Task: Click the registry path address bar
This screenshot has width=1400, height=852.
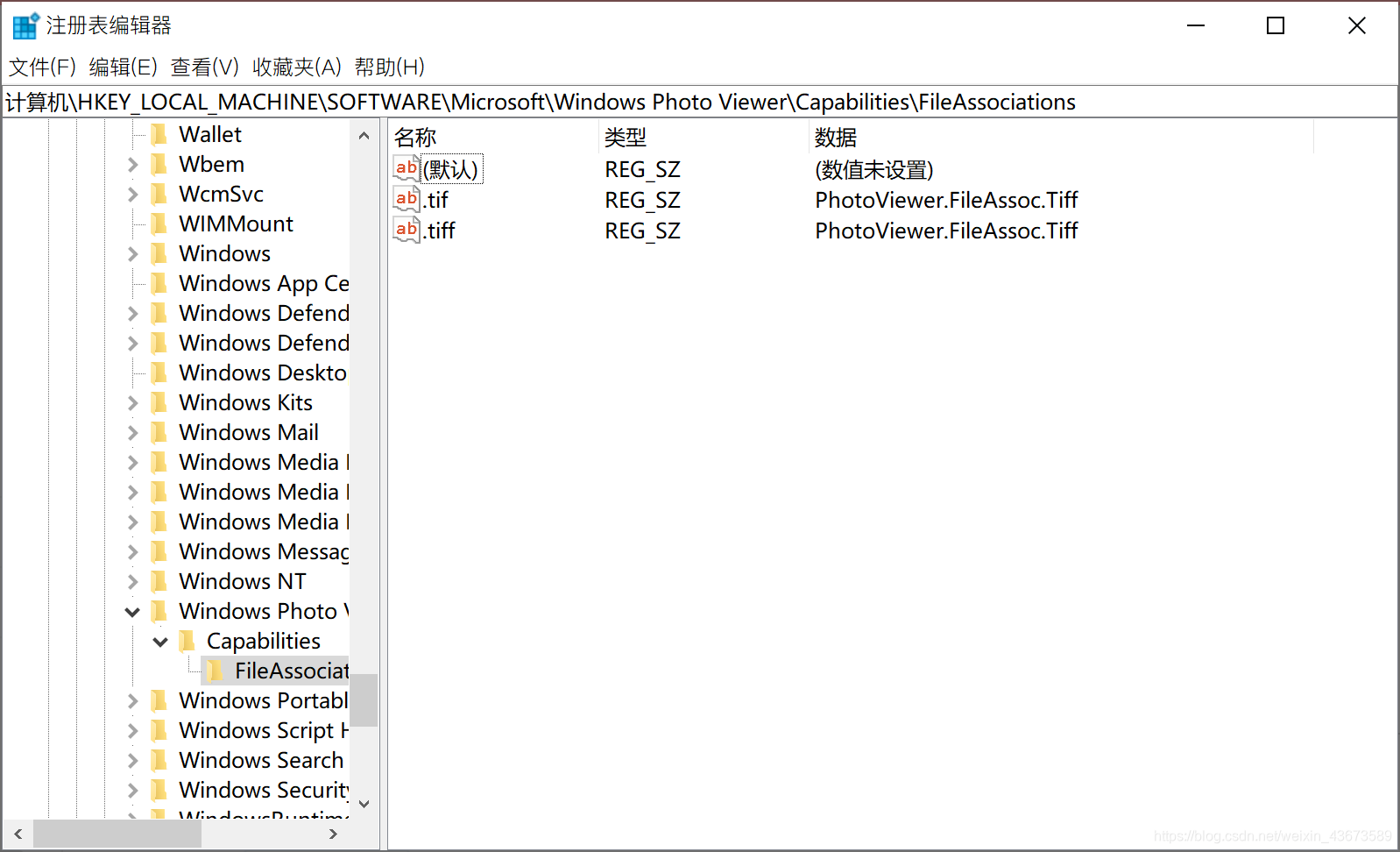Action: 699,102
